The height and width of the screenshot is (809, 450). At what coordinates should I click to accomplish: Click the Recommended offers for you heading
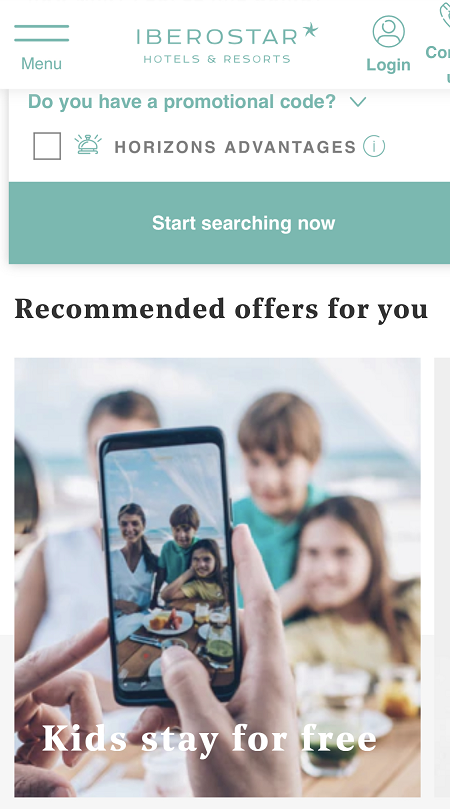click(x=221, y=309)
